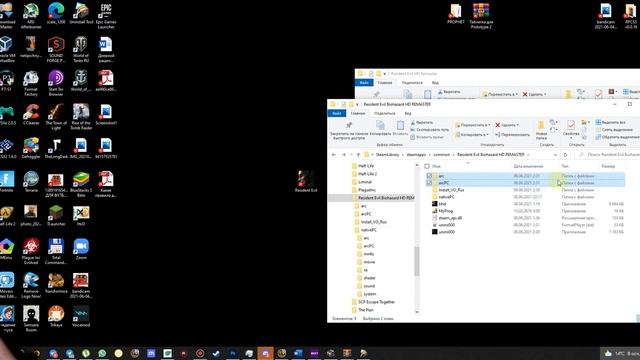Launch The Town of Light shortcut

point(56,117)
